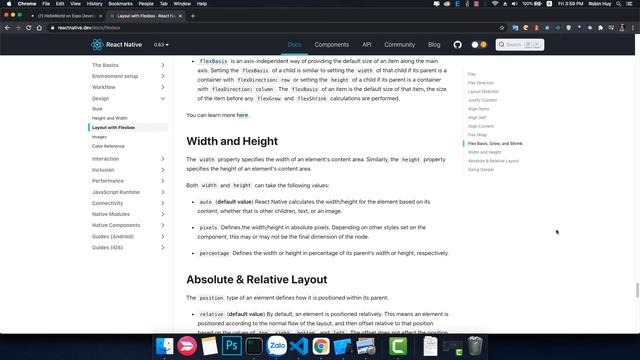Open the Chrome profile avatar
This screenshot has height=360, width=640.
(x=622, y=28)
